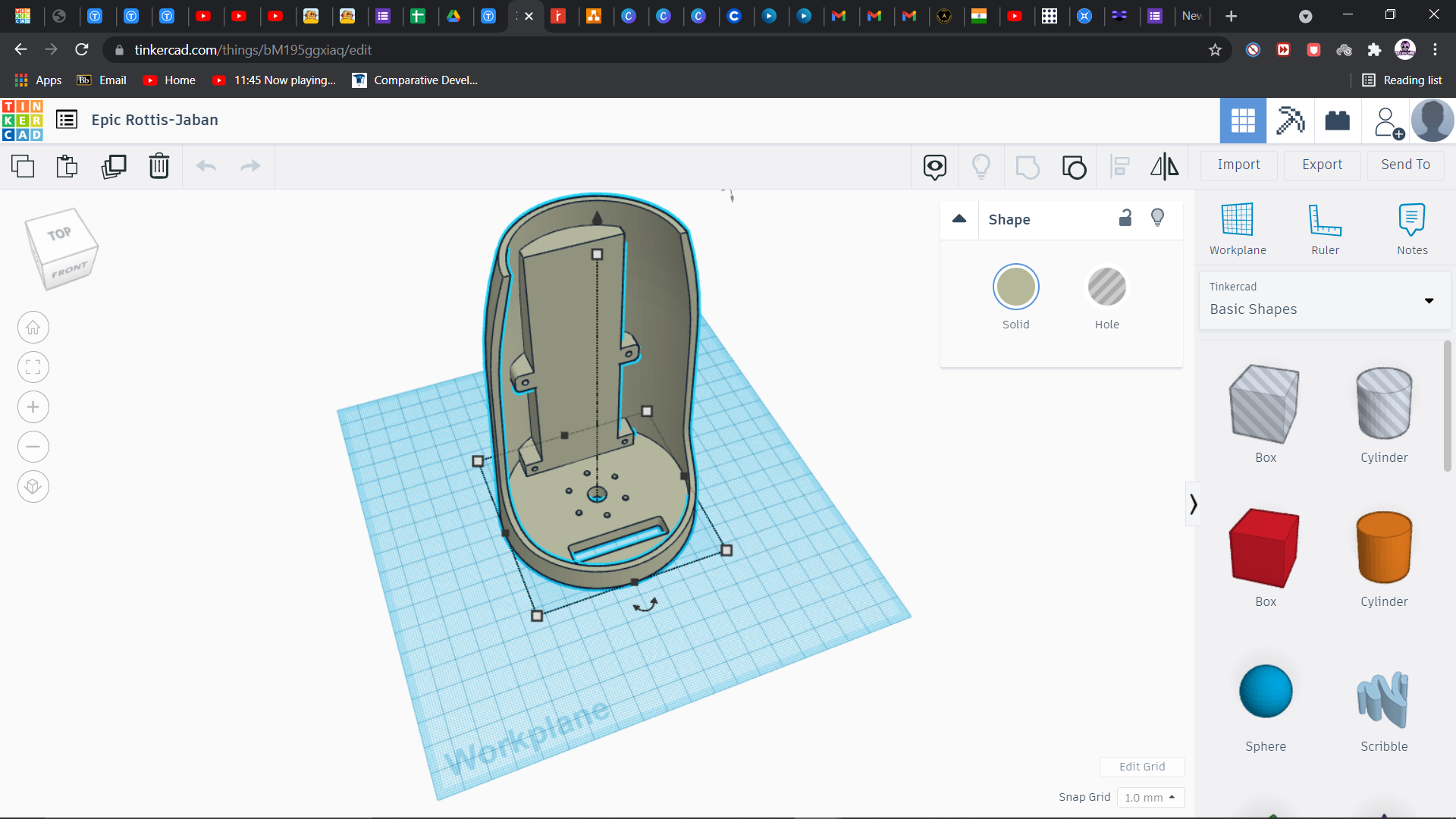The height and width of the screenshot is (819, 1456).
Task: Click the Mirror tool icon
Action: pyautogui.click(x=1164, y=166)
